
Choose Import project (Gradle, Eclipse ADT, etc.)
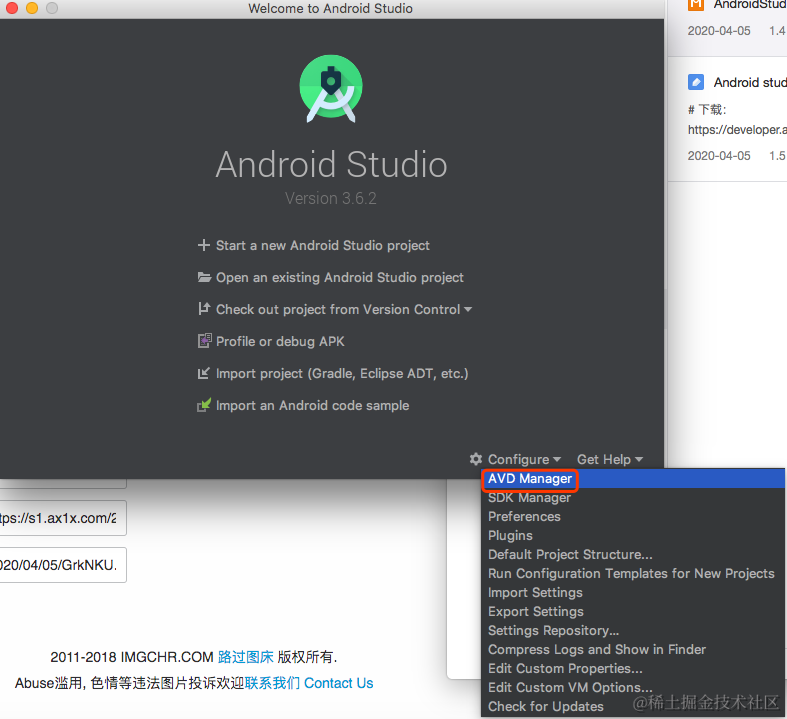[342, 374]
